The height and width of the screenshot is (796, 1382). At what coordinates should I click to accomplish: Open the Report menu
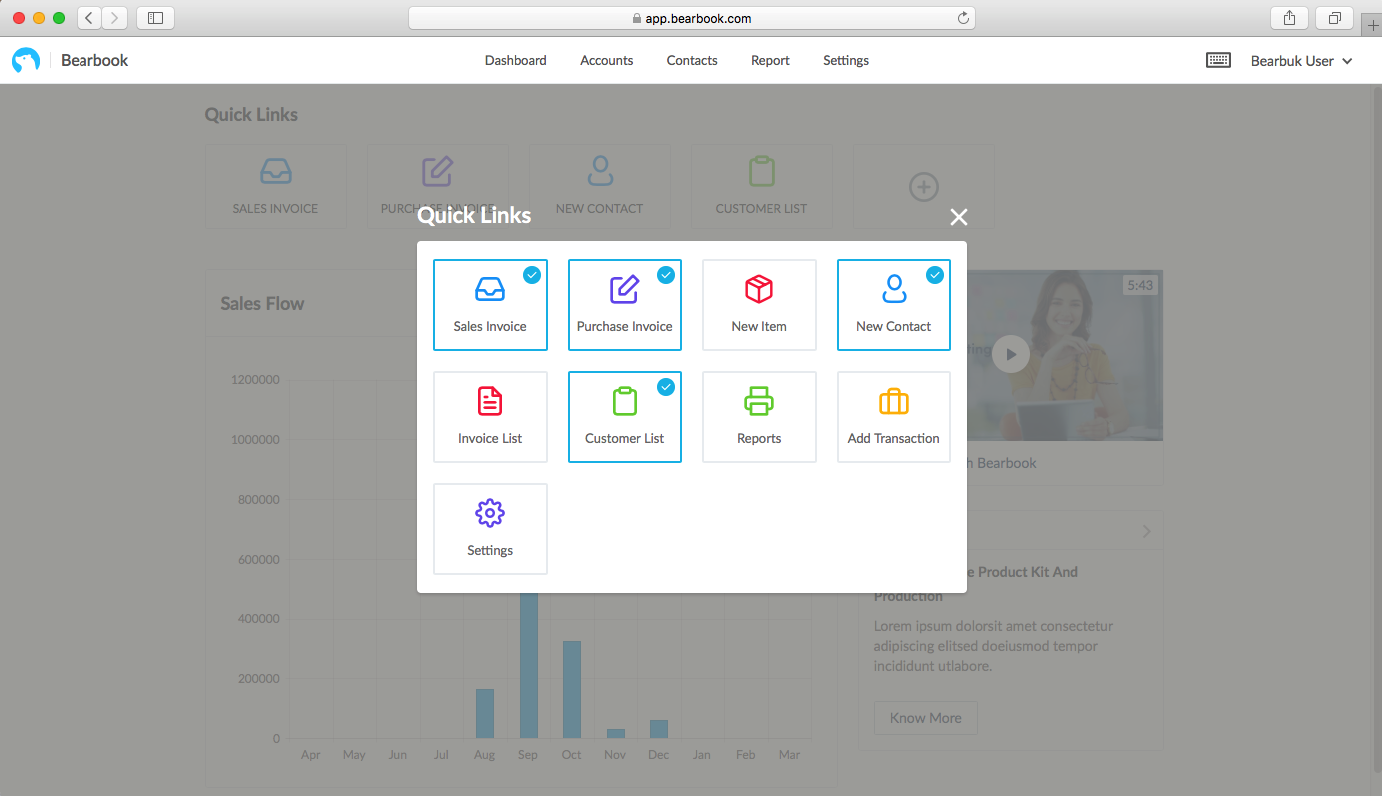[x=770, y=60]
